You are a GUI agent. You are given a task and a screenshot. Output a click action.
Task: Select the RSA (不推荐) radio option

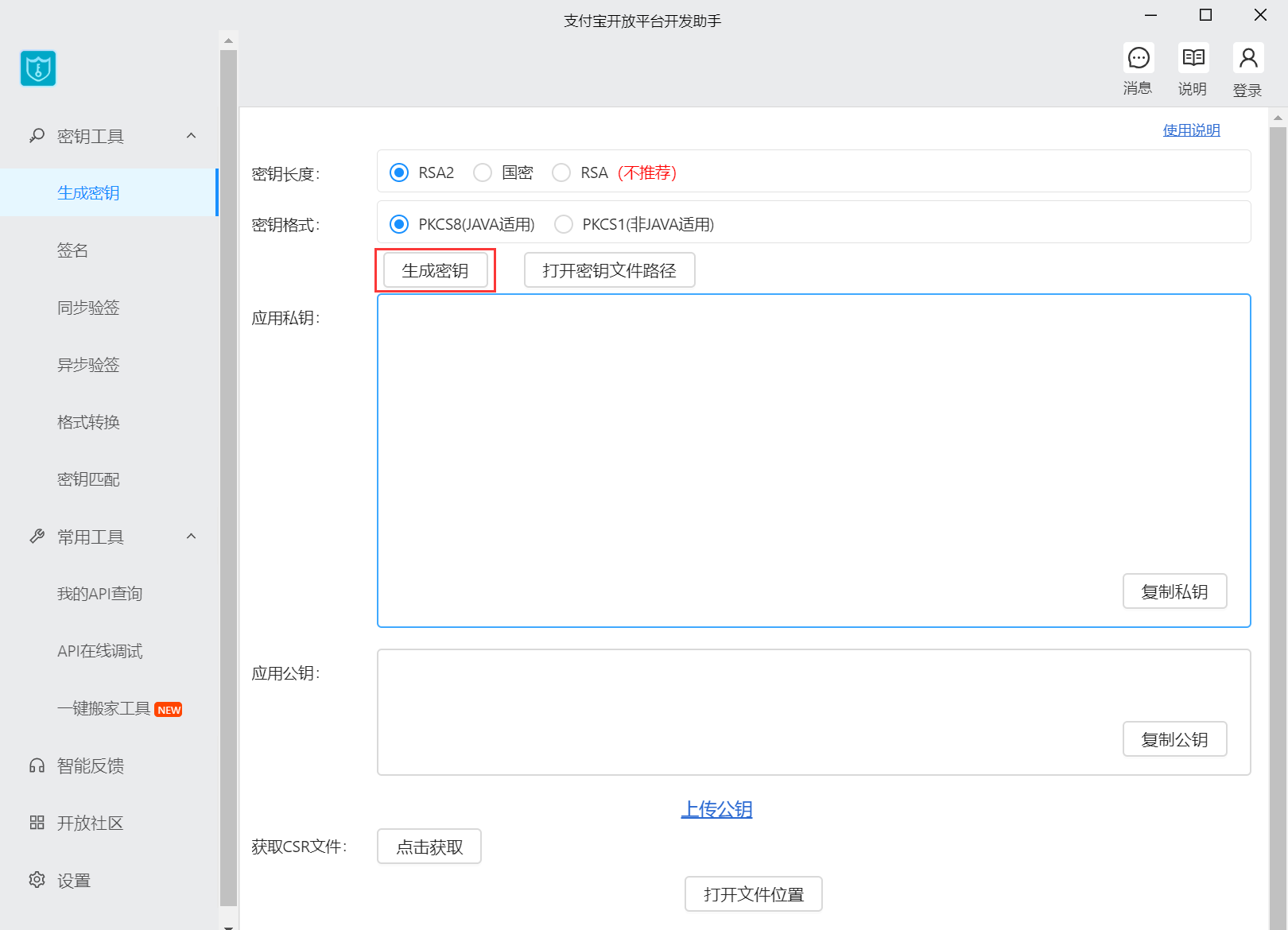point(561,172)
